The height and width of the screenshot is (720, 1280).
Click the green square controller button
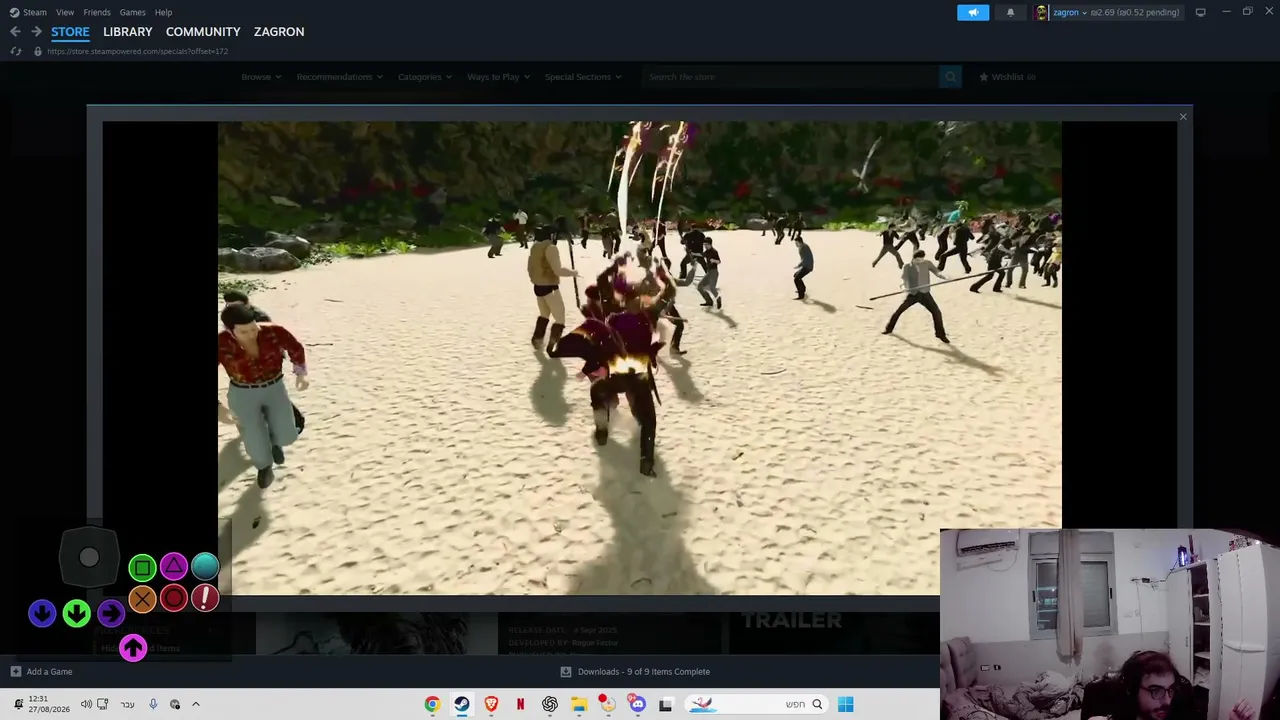coord(142,568)
